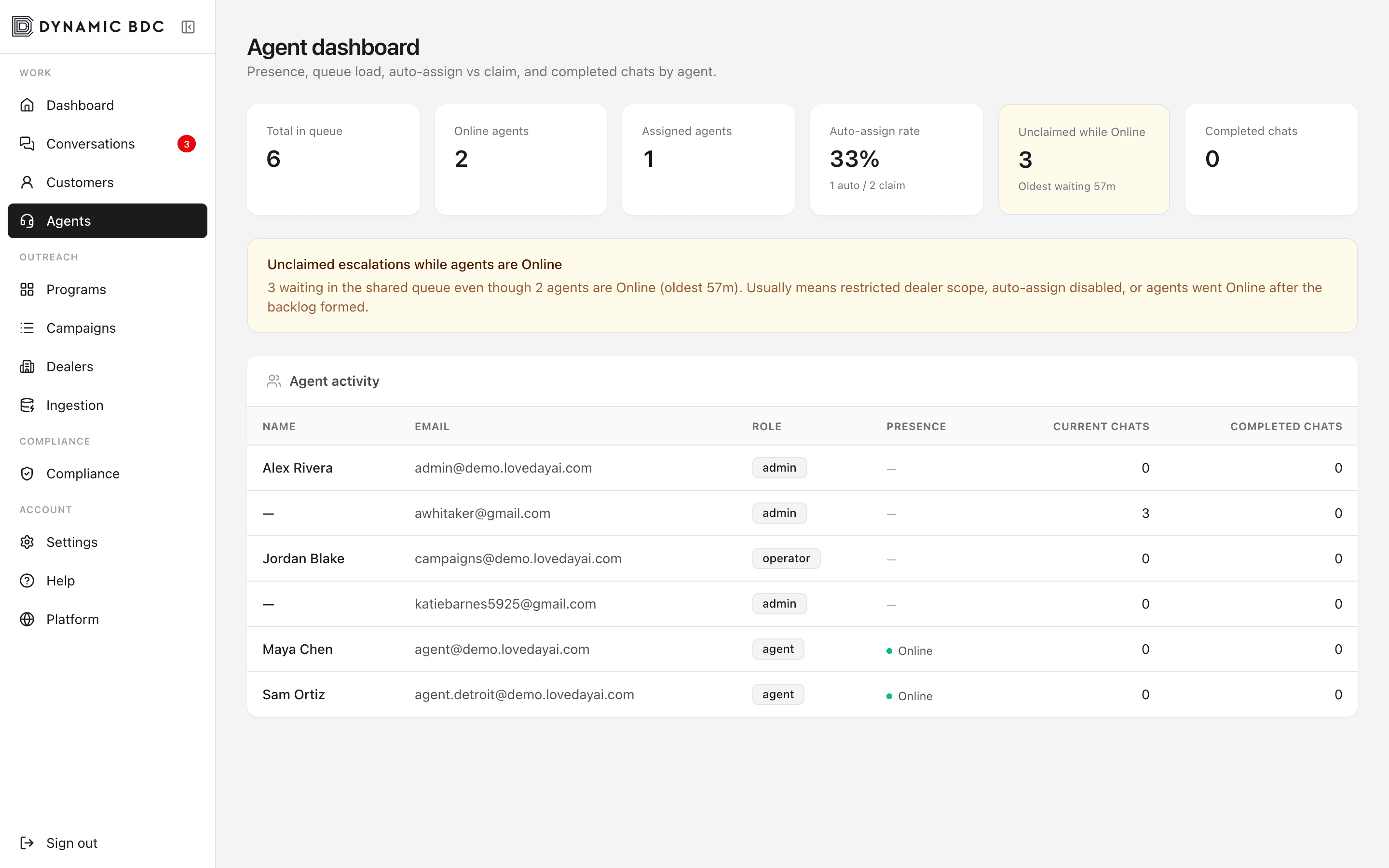Open Conversations via the chat bubbles icon
1389x868 pixels.
tap(27, 144)
